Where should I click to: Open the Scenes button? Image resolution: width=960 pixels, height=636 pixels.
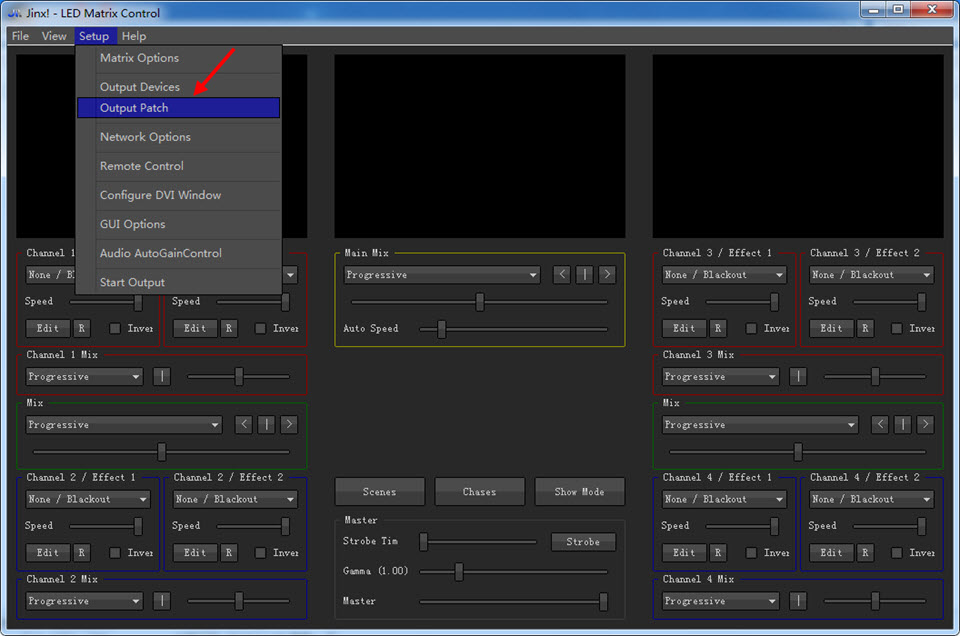[x=380, y=492]
